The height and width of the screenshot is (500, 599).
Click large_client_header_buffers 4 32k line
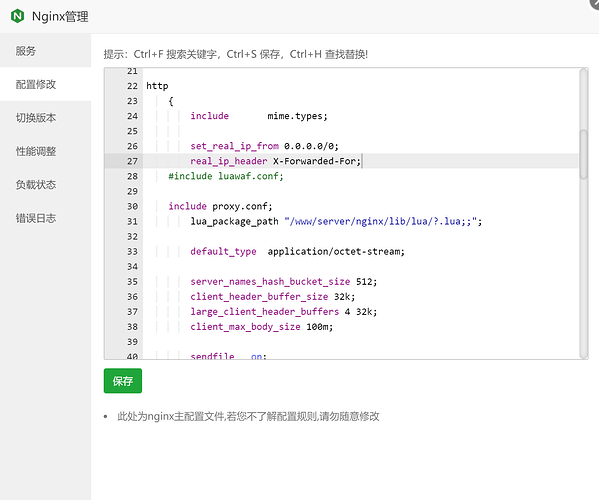[x=283, y=312]
